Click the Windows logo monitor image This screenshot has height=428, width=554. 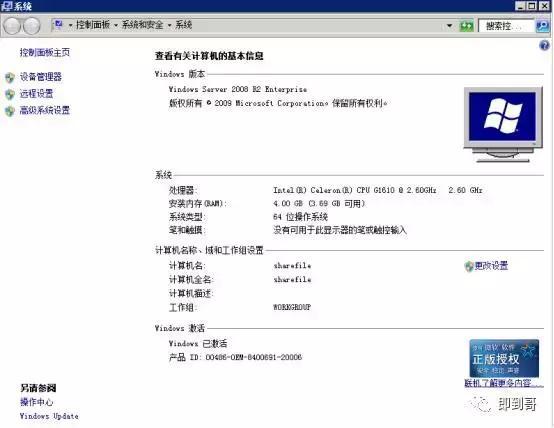[x=503, y=124]
